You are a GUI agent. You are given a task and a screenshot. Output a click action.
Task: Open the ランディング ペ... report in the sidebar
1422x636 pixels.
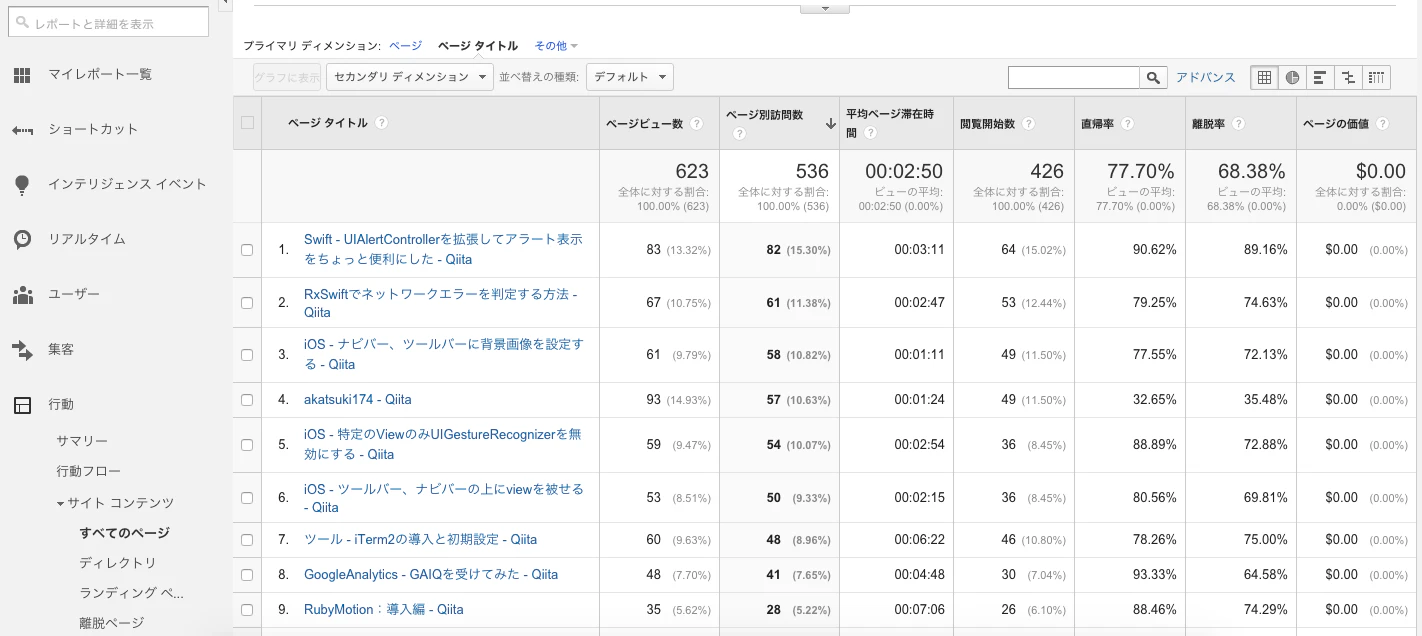coord(132,593)
